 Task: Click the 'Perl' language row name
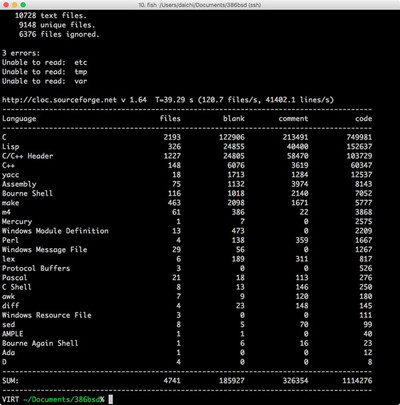(10, 240)
